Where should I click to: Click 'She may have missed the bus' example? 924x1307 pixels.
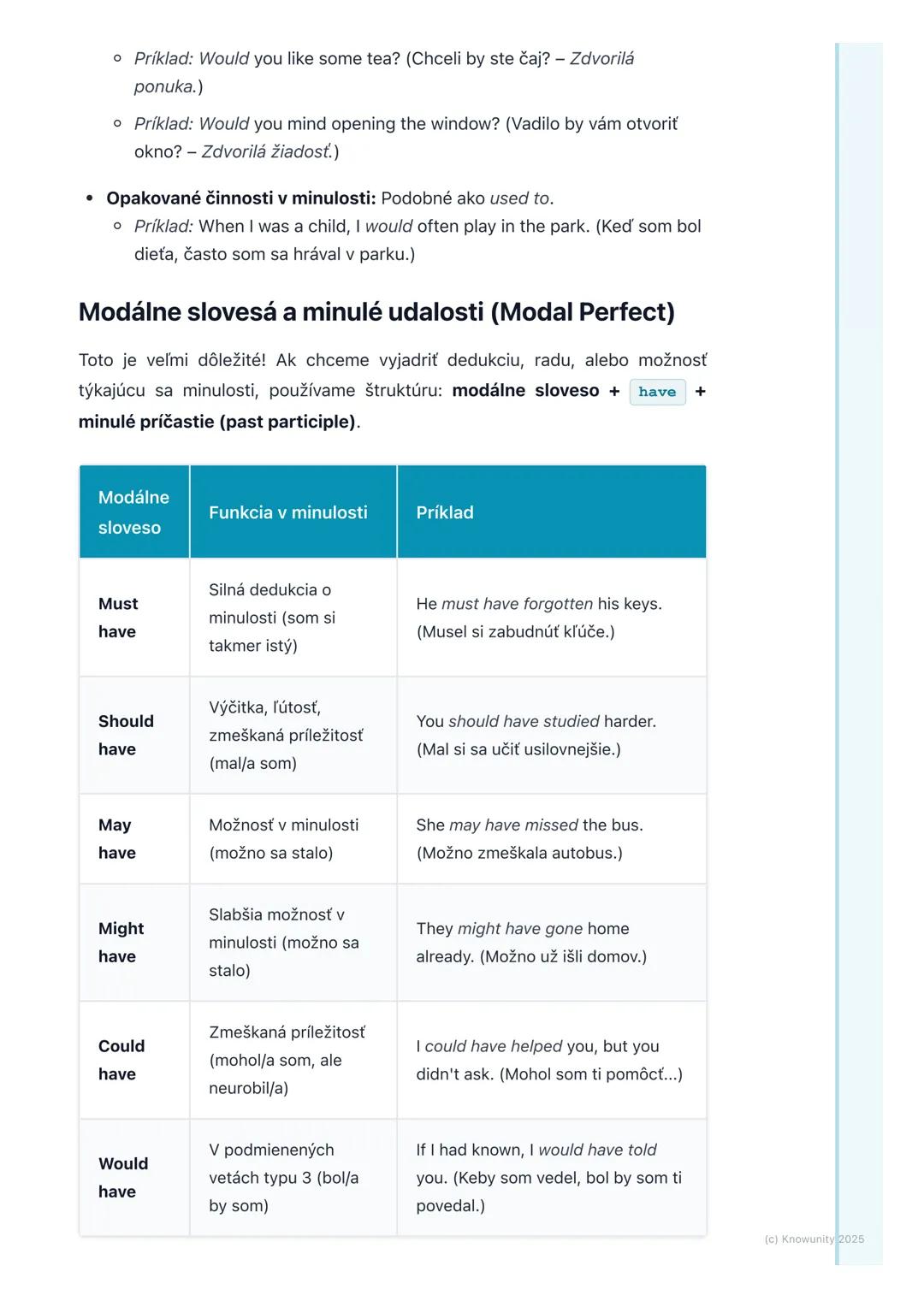coord(529,825)
